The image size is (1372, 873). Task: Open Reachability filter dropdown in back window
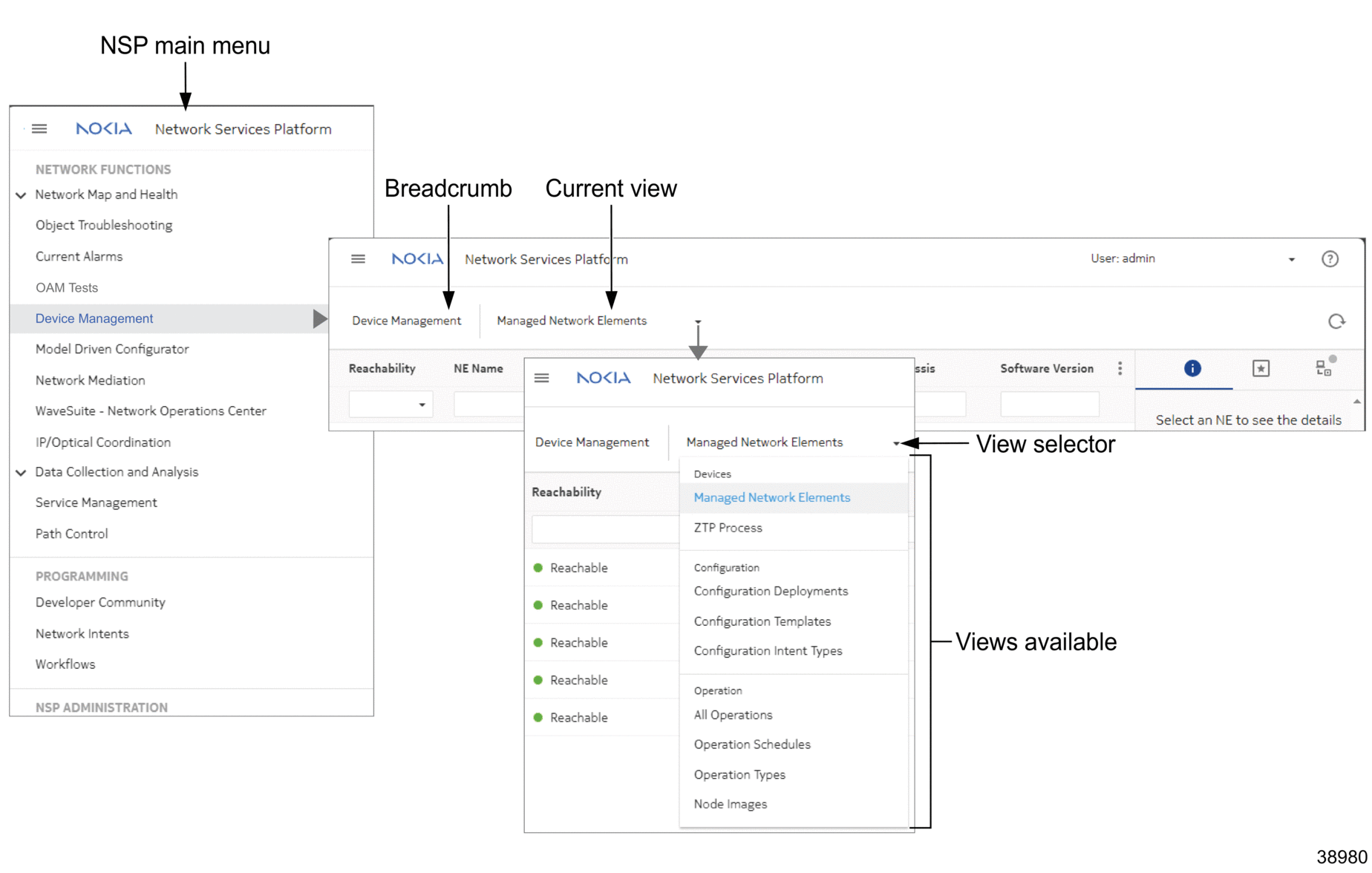point(422,405)
